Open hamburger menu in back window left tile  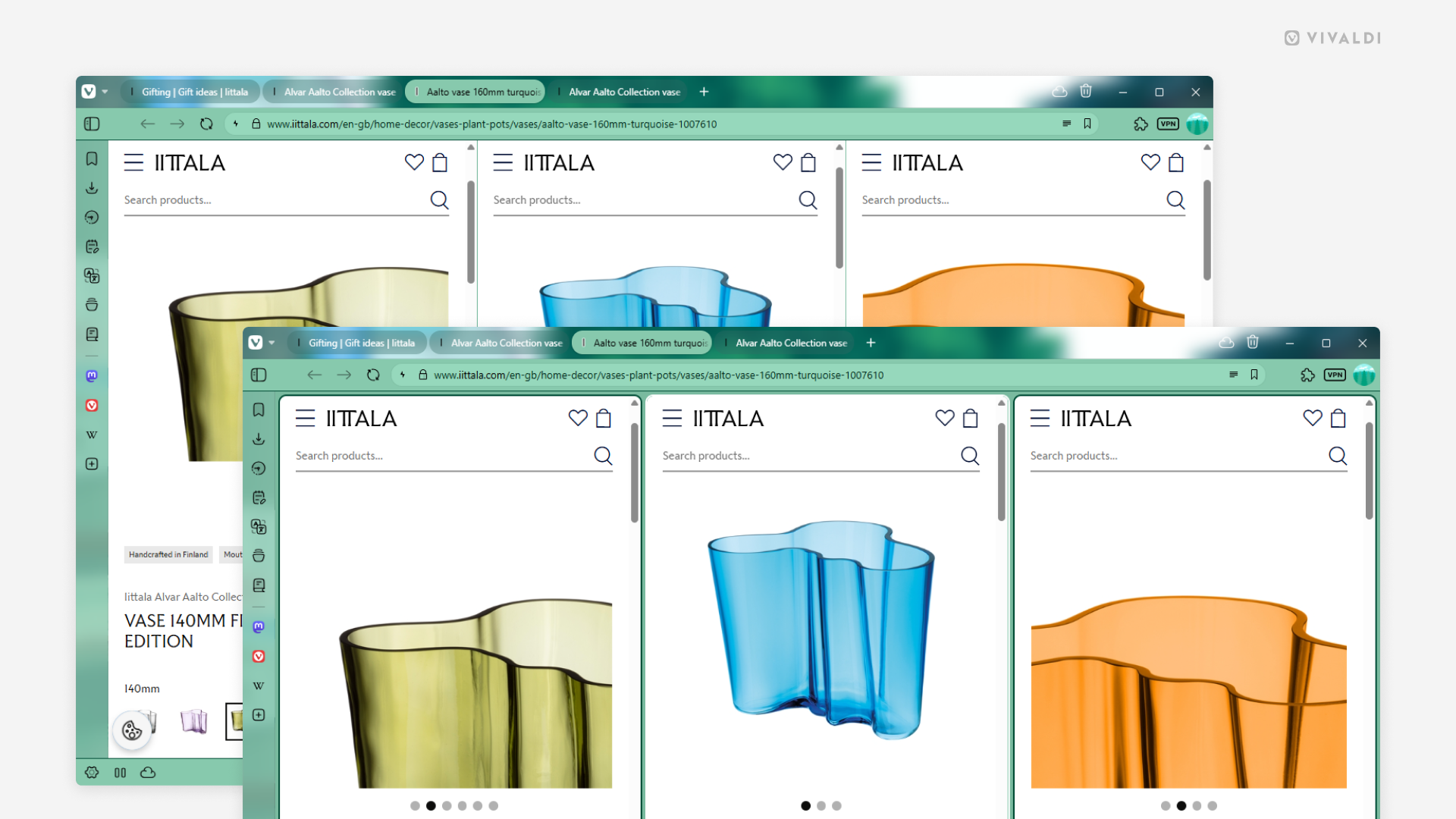[133, 162]
